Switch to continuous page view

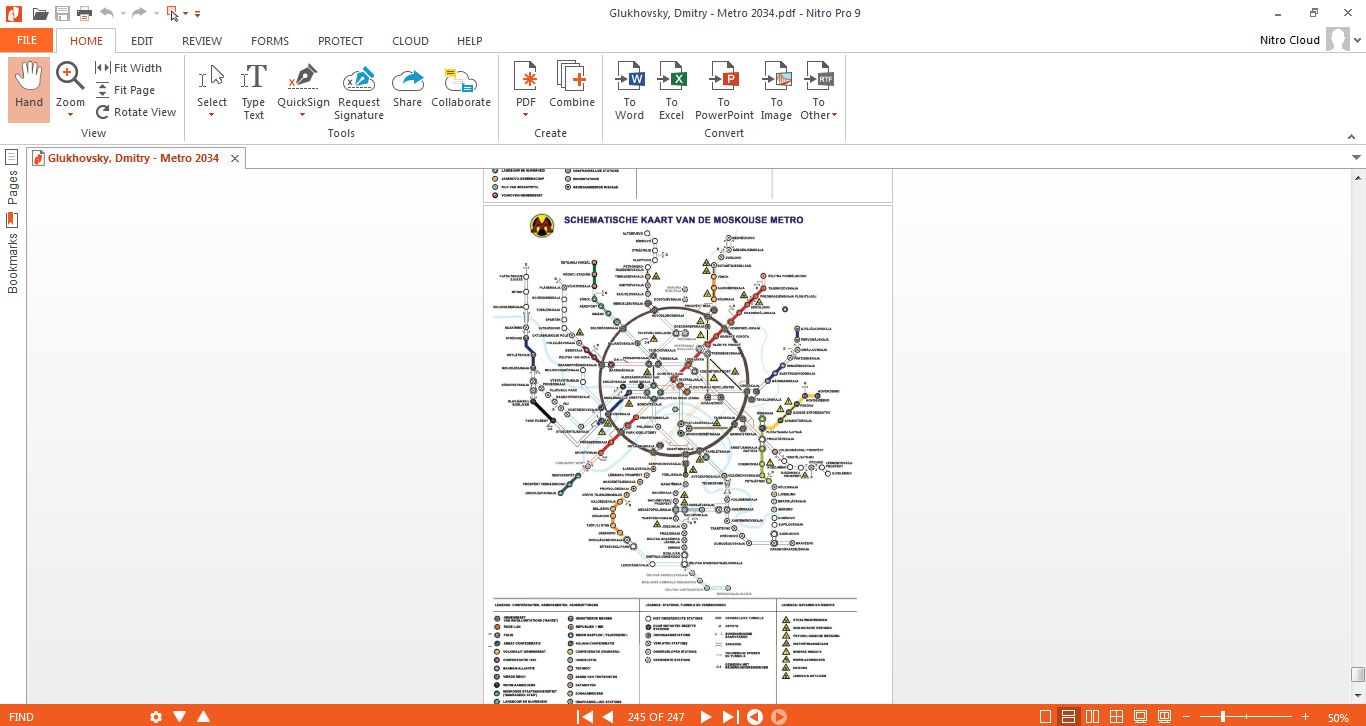(1069, 717)
